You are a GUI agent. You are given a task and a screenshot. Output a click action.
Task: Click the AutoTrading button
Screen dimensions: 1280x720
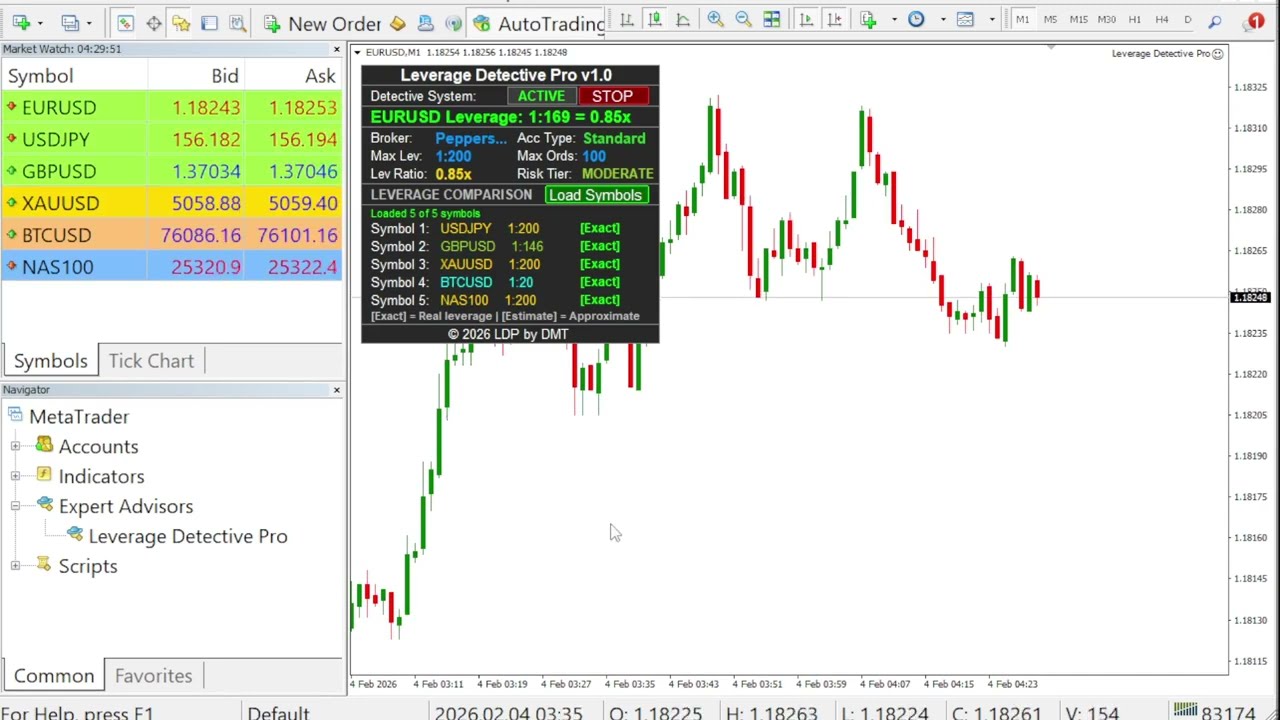point(539,23)
